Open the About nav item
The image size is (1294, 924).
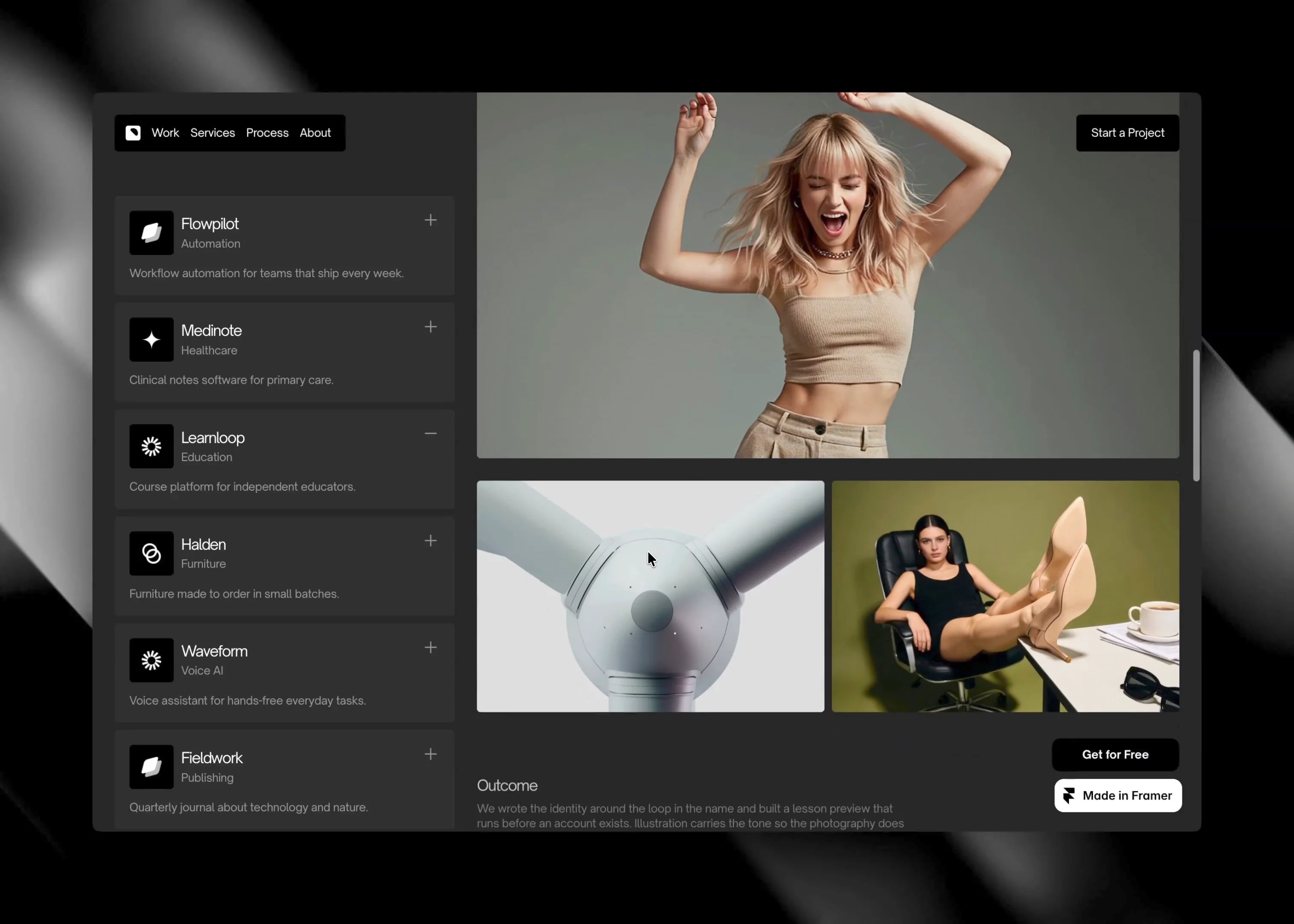coord(315,133)
